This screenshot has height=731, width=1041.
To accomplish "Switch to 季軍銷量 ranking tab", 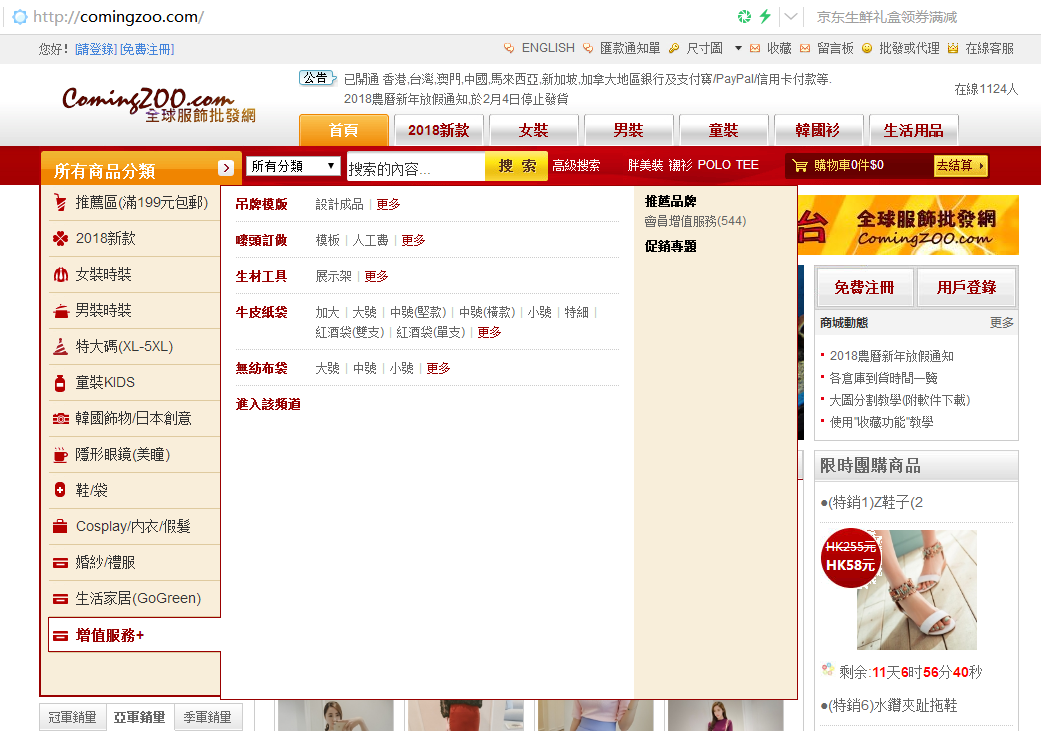I will click(x=208, y=717).
